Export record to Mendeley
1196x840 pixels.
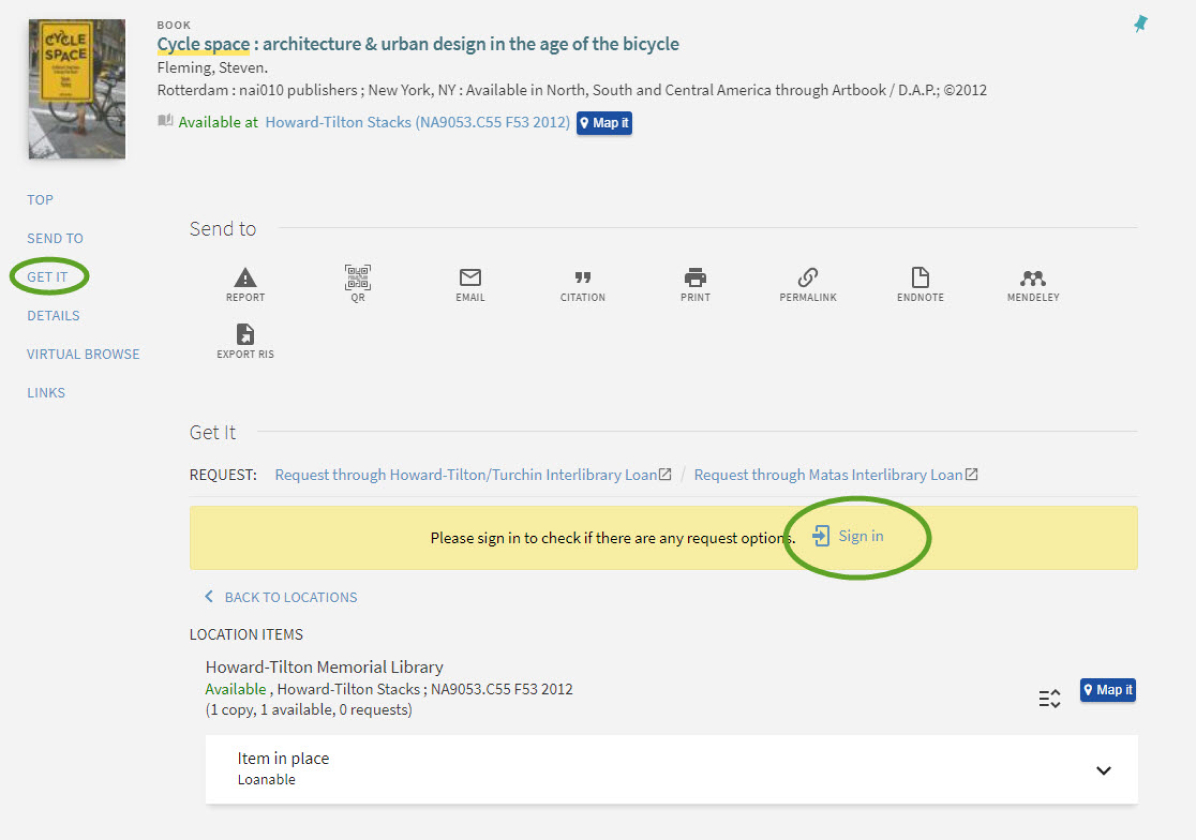[1033, 278]
